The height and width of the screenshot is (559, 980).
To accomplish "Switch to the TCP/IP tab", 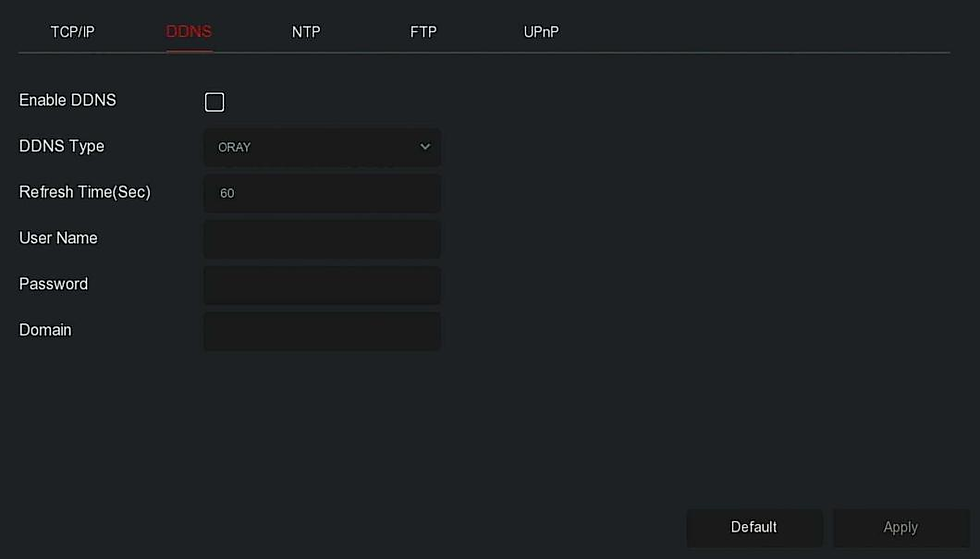I will (x=72, y=32).
